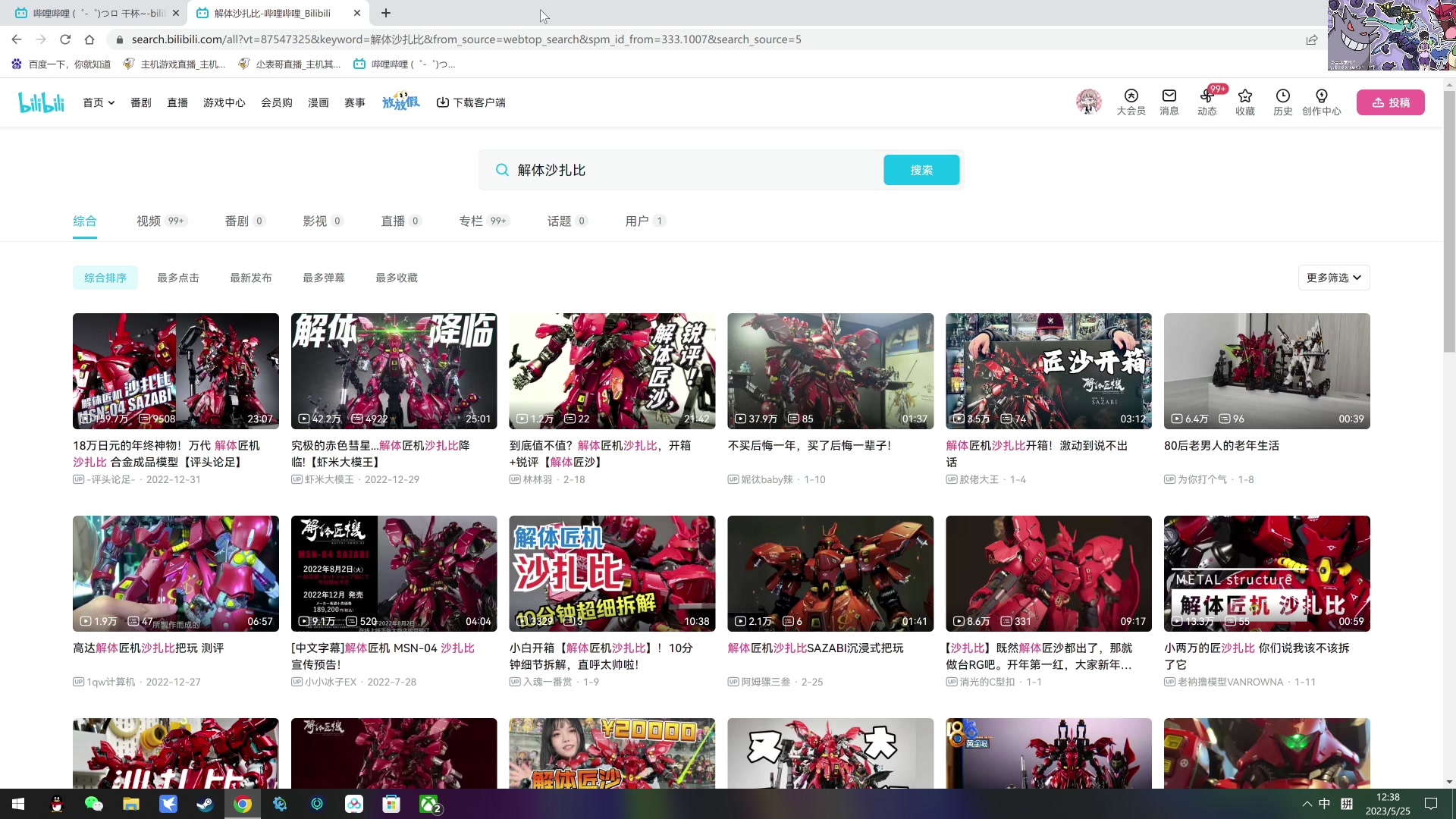1456x819 pixels.
Task: Open 漫画 navigation link
Action: click(x=318, y=102)
